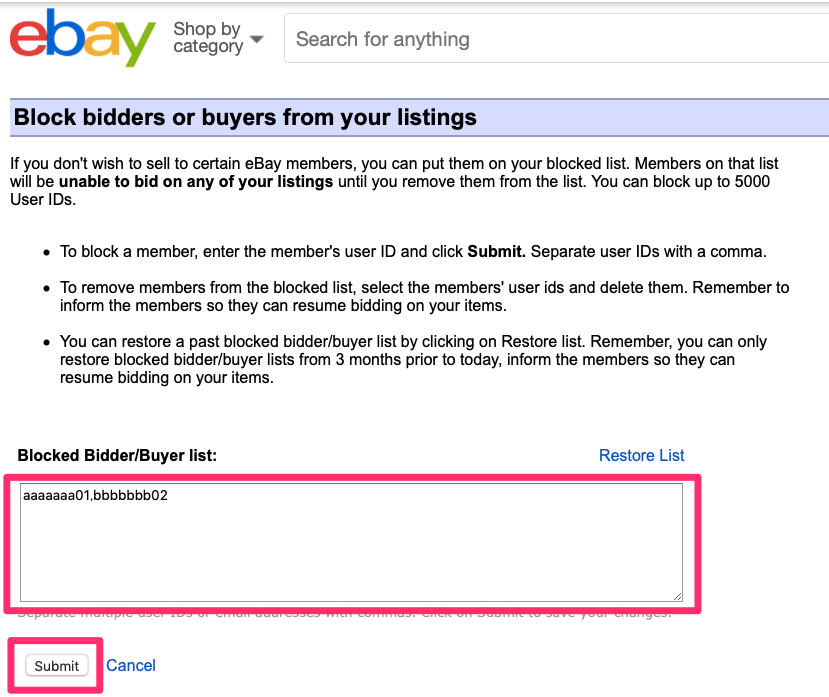
Task: Click the Blocked Bidder/Buyer list label
Action: click(x=117, y=455)
